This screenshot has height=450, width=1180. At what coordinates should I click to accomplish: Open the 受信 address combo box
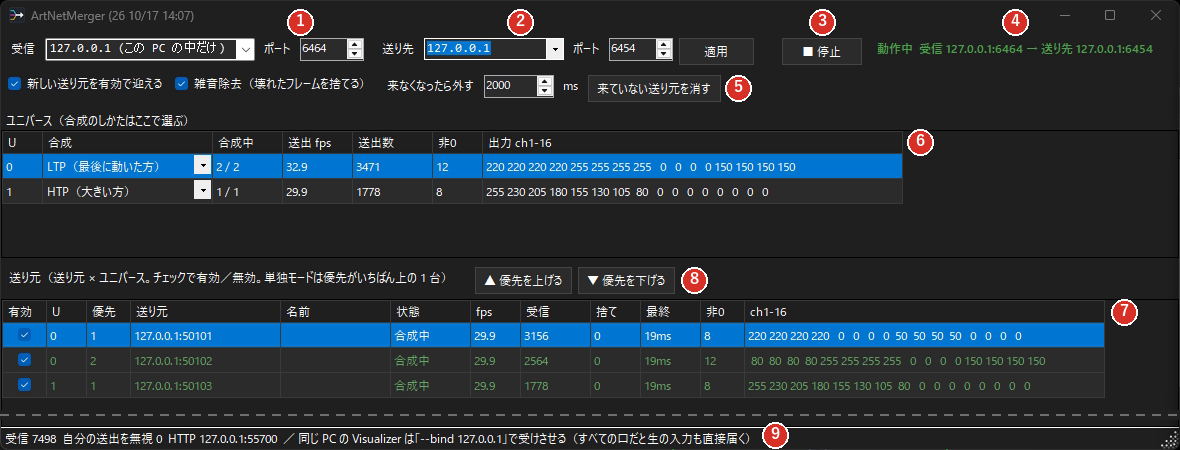coord(151,49)
